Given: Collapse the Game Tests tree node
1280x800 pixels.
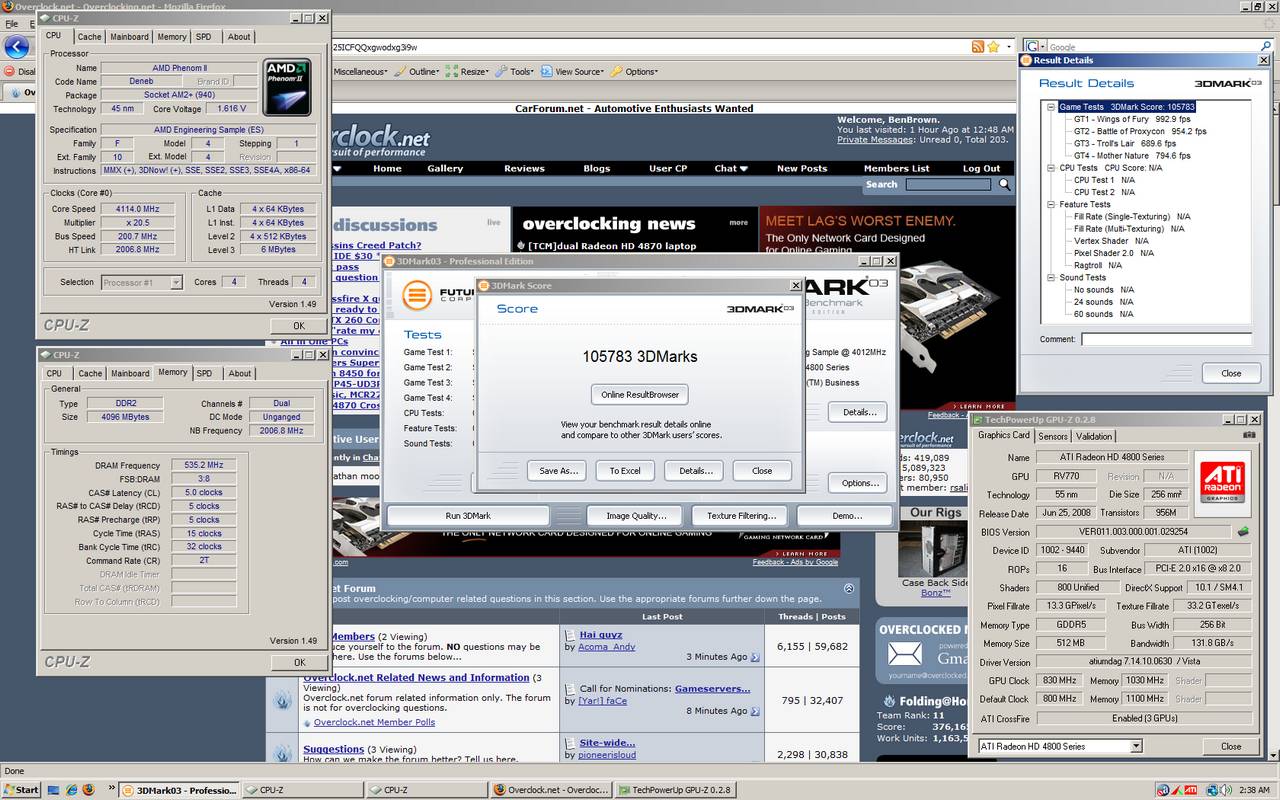Looking at the screenshot, I should point(1051,107).
